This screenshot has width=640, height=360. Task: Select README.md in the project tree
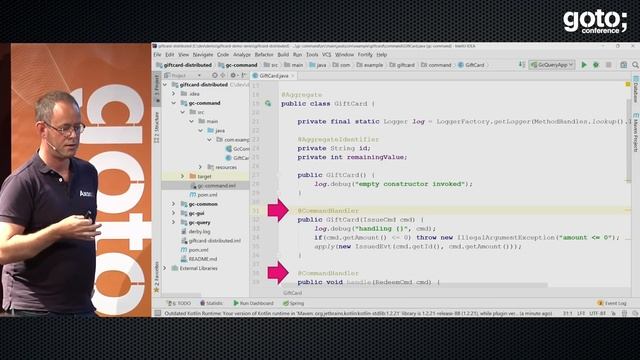[199, 259]
